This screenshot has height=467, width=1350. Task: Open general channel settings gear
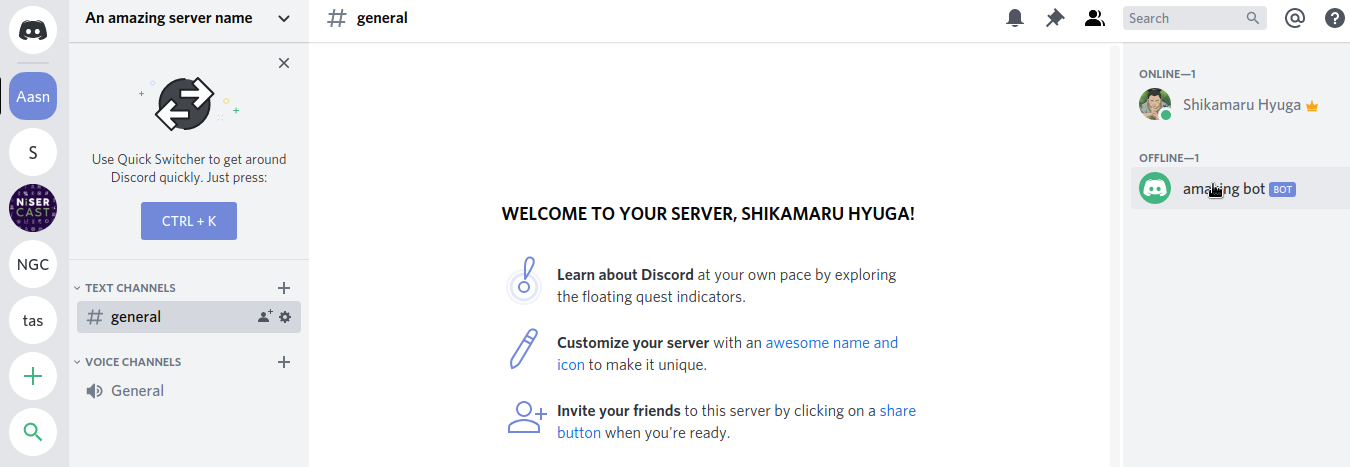coord(285,317)
